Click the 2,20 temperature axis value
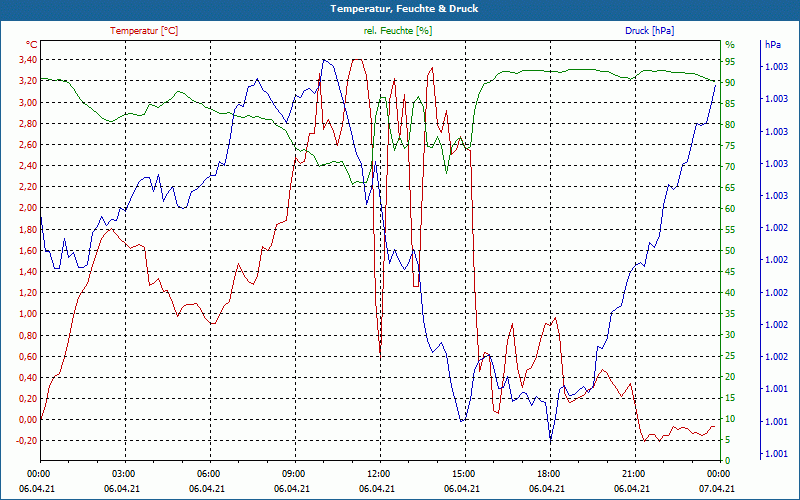Screen dimensions: 800x500 tap(28, 187)
